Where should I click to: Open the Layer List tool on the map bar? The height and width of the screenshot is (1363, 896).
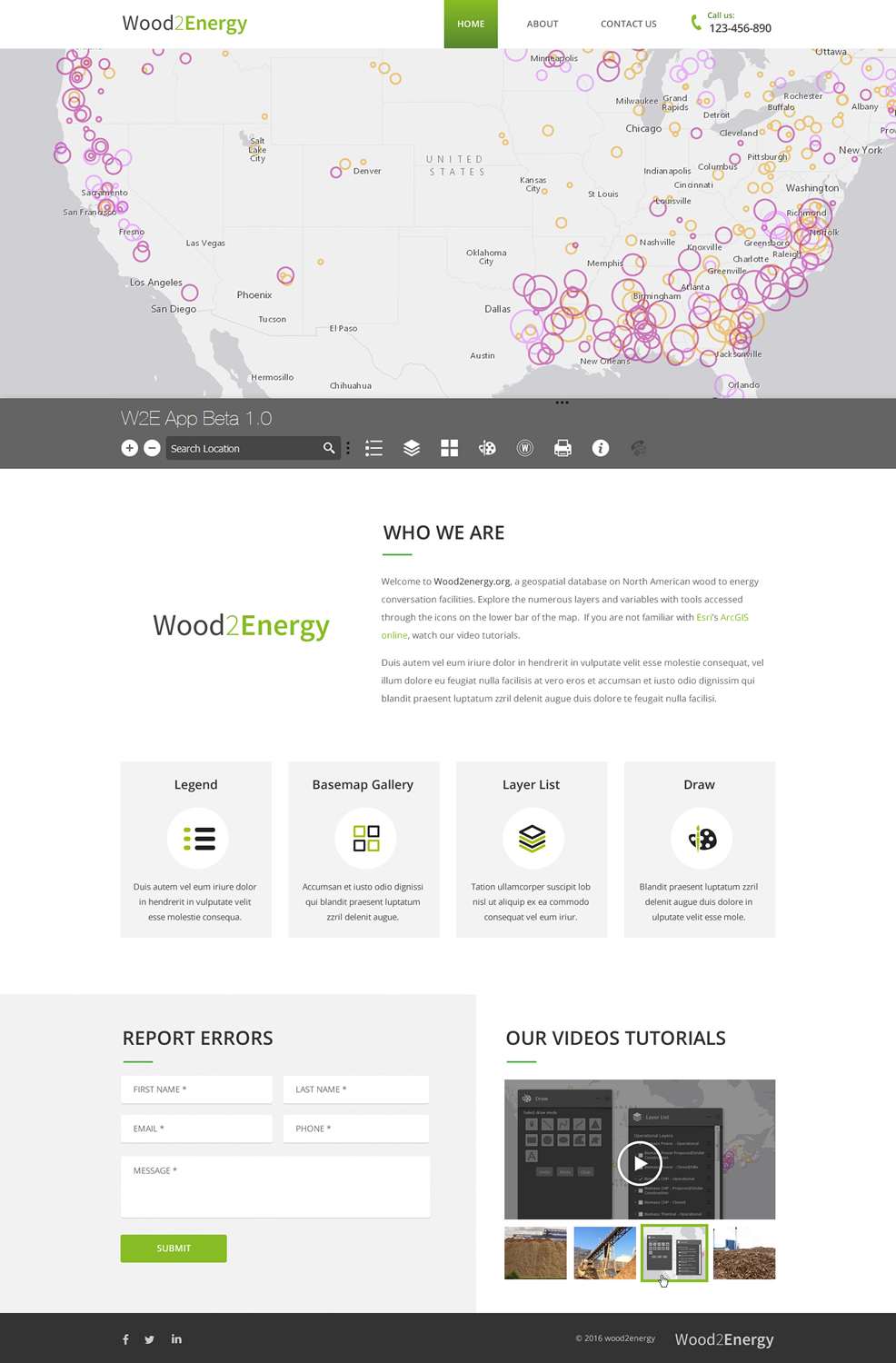point(412,448)
